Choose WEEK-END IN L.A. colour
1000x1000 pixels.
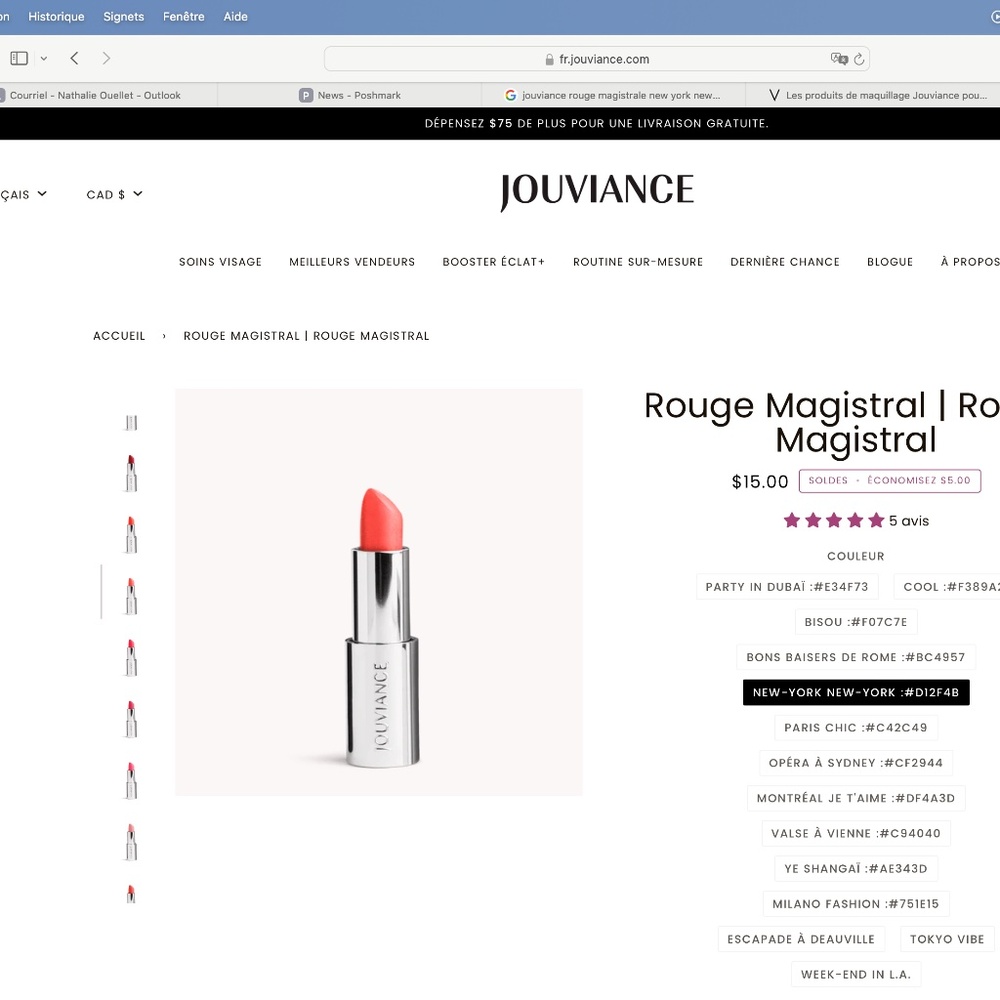[x=856, y=974]
